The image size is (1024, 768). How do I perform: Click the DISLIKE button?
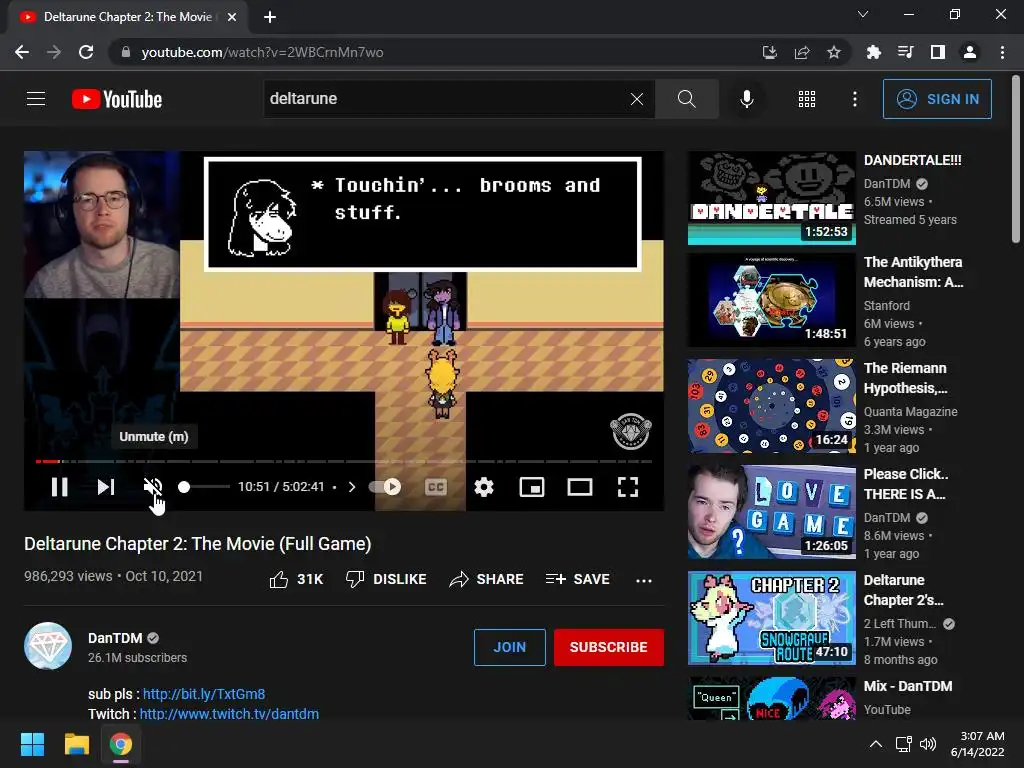(x=386, y=579)
